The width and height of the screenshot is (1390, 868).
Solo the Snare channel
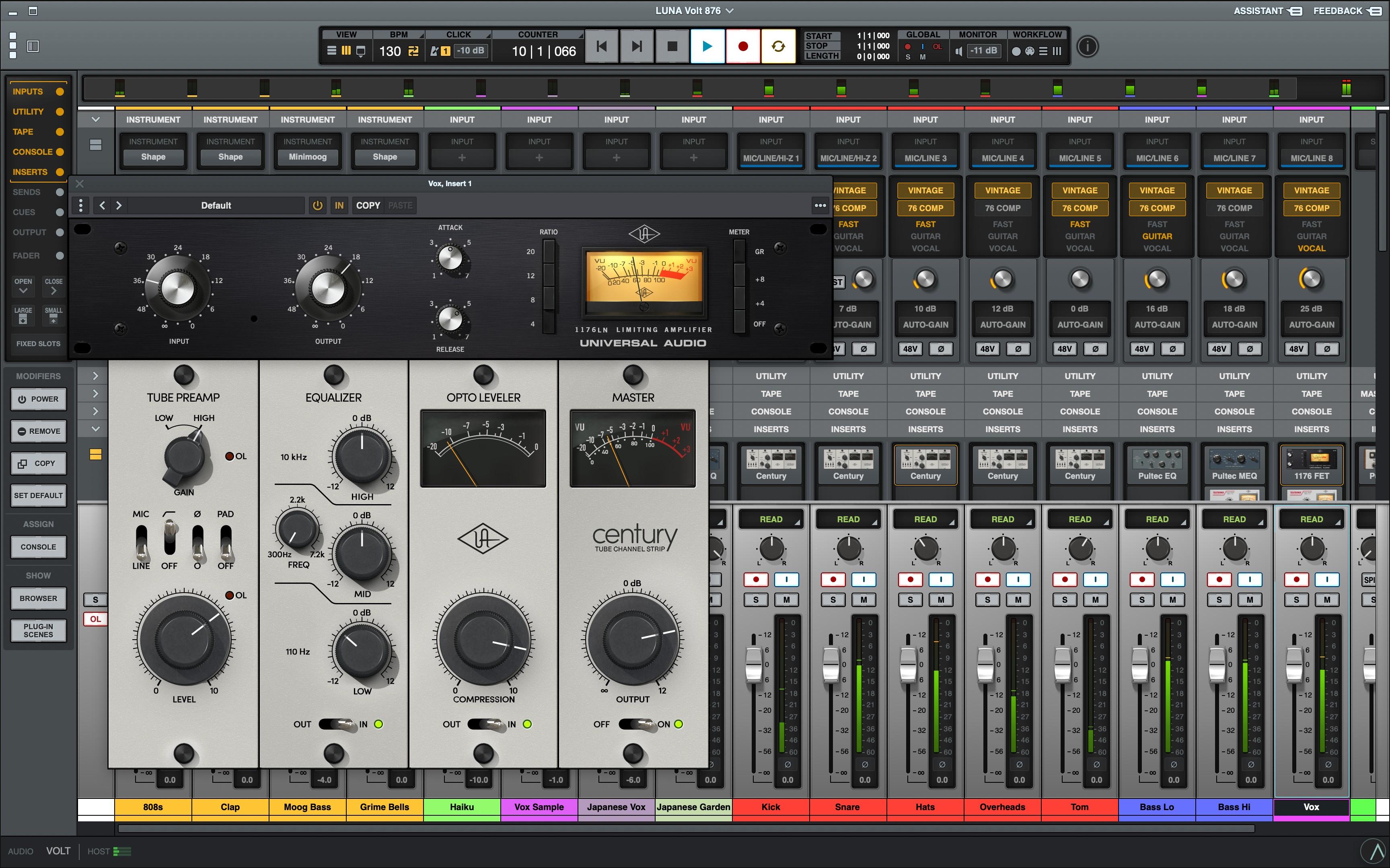pyautogui.click(x=833, y=600)
